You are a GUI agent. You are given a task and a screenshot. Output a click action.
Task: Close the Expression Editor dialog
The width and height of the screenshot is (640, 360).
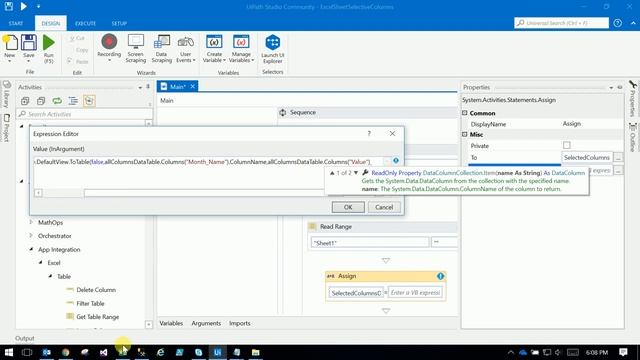(392, 133)
